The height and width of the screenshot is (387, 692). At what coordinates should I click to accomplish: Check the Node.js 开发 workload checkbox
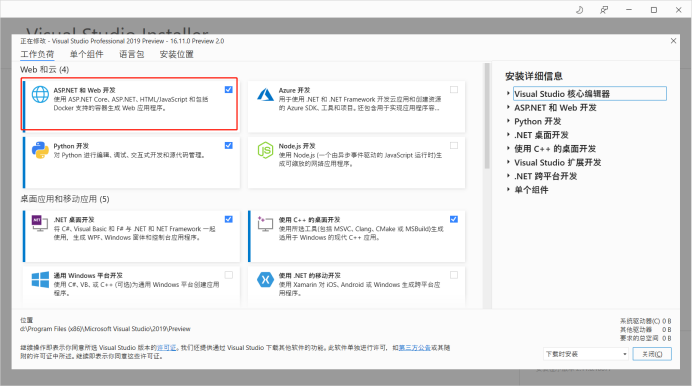(454, 145)
